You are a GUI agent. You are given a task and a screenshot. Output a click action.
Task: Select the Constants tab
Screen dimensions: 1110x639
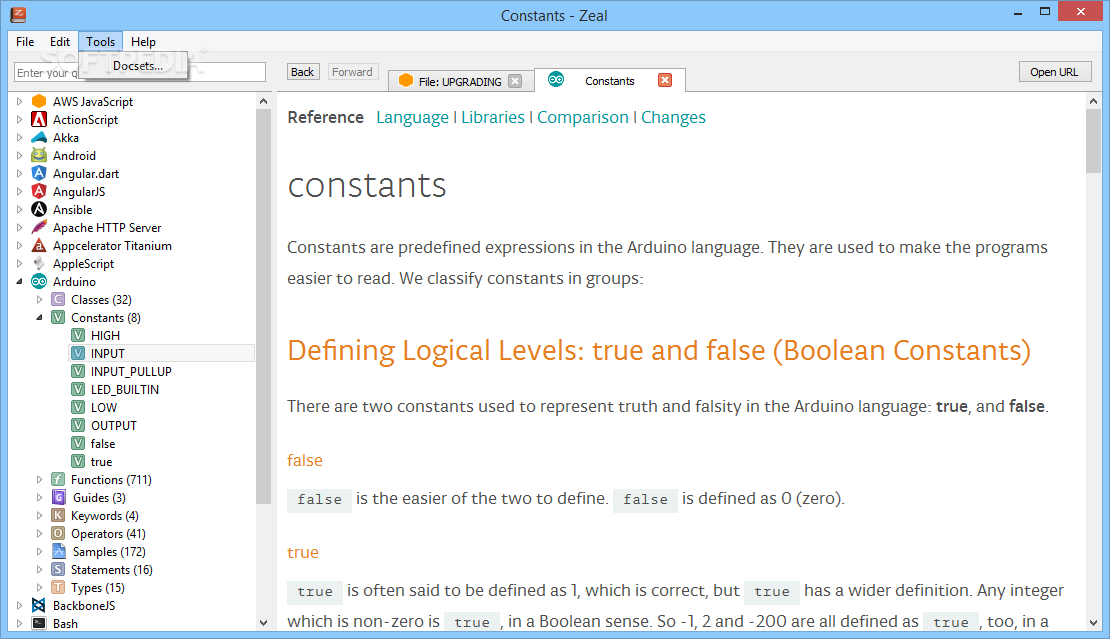(610, 81)
